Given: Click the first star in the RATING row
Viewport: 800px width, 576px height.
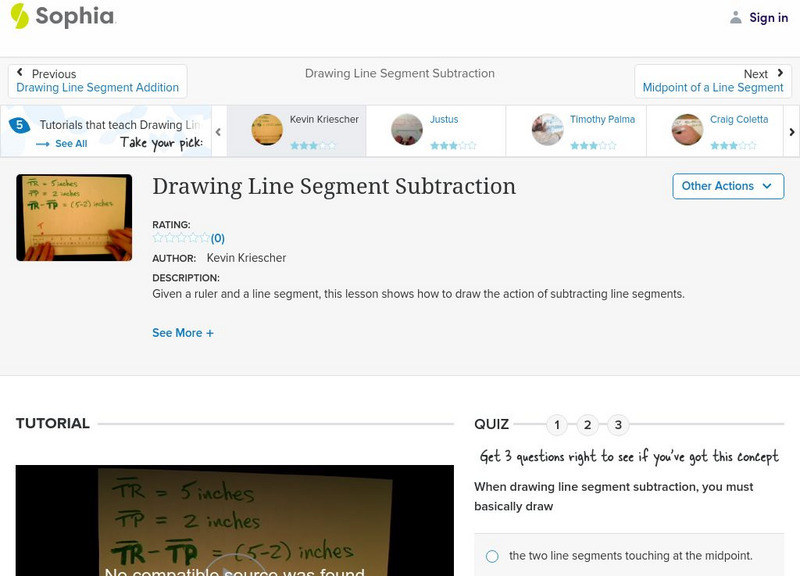Looking at the screenshot, I should click(x=158, y=238).
